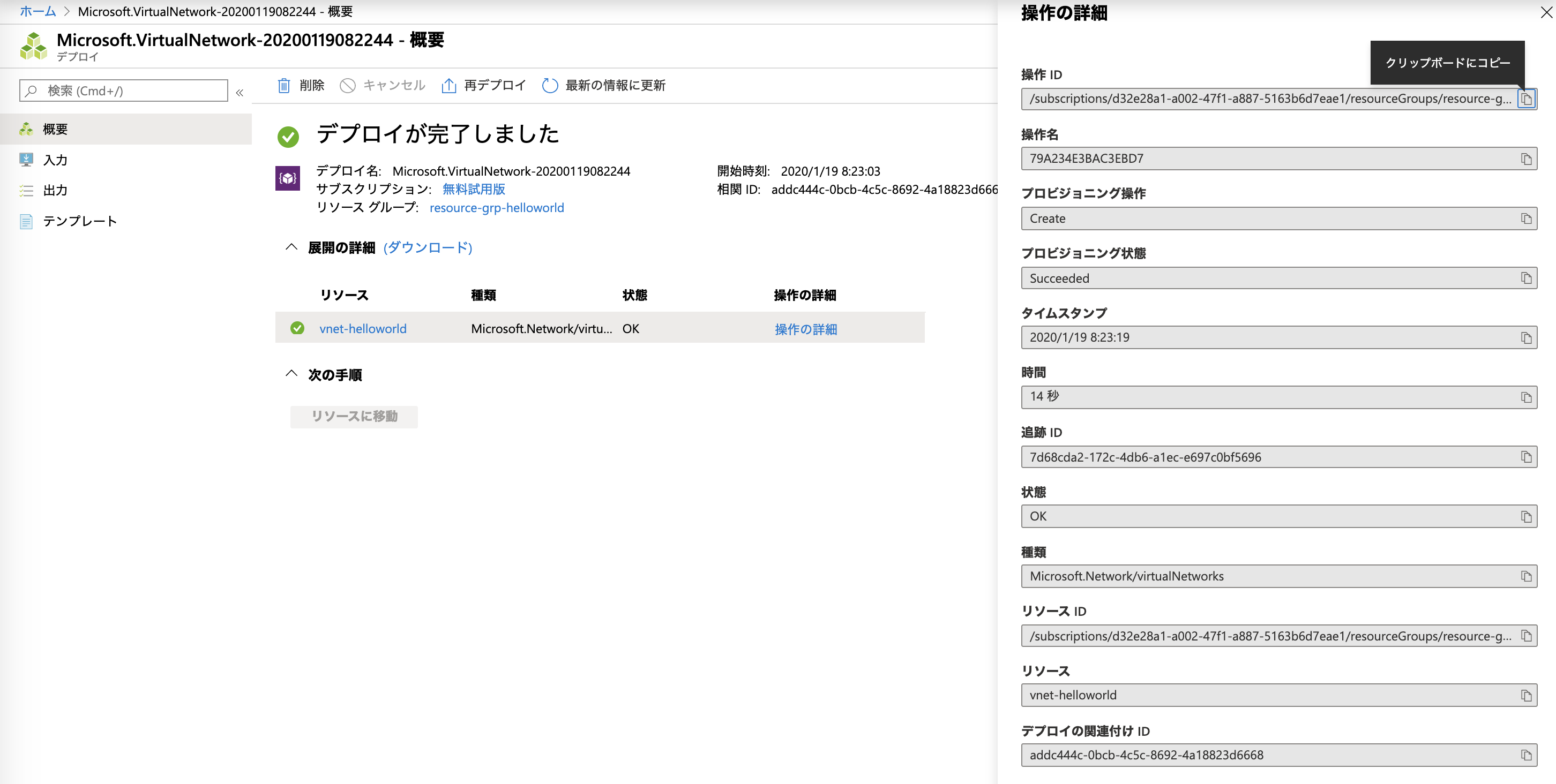Click the purple deployment cube icon
The height and width of the screenshot is (784, 1556).
[x=288, y=178]
